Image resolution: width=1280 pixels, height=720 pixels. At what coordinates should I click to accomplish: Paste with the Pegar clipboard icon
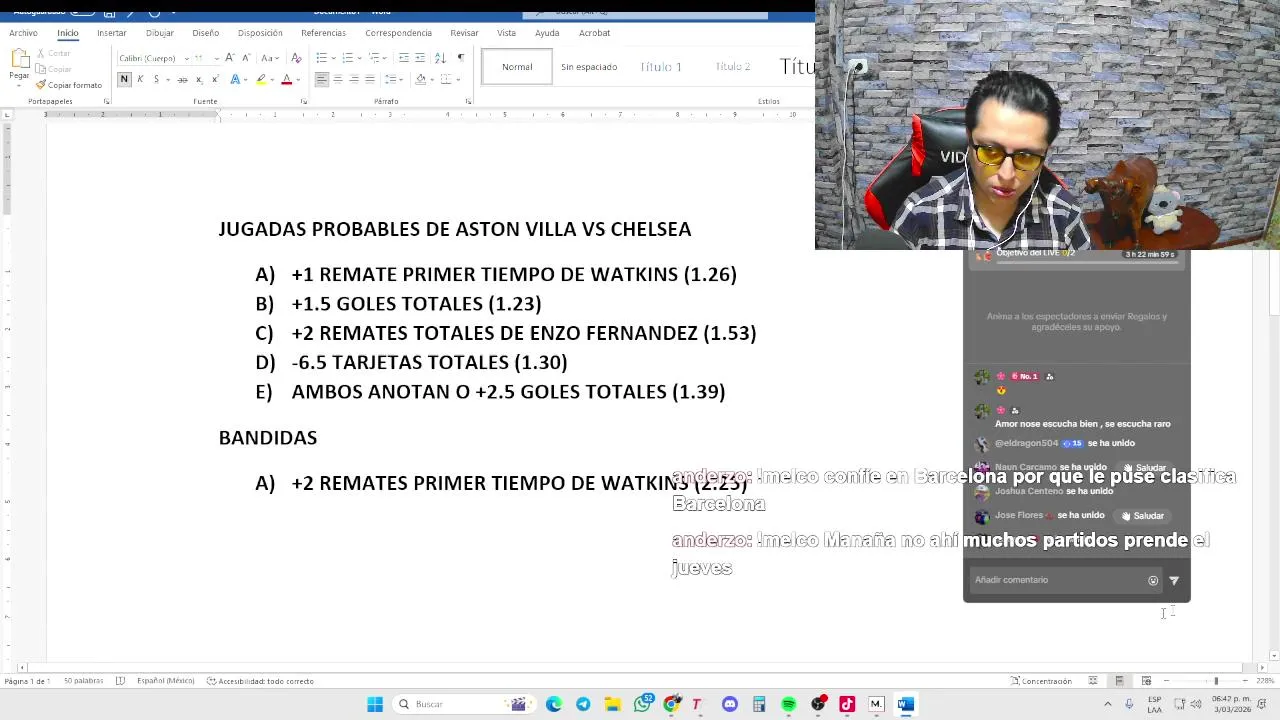[19, 61]
